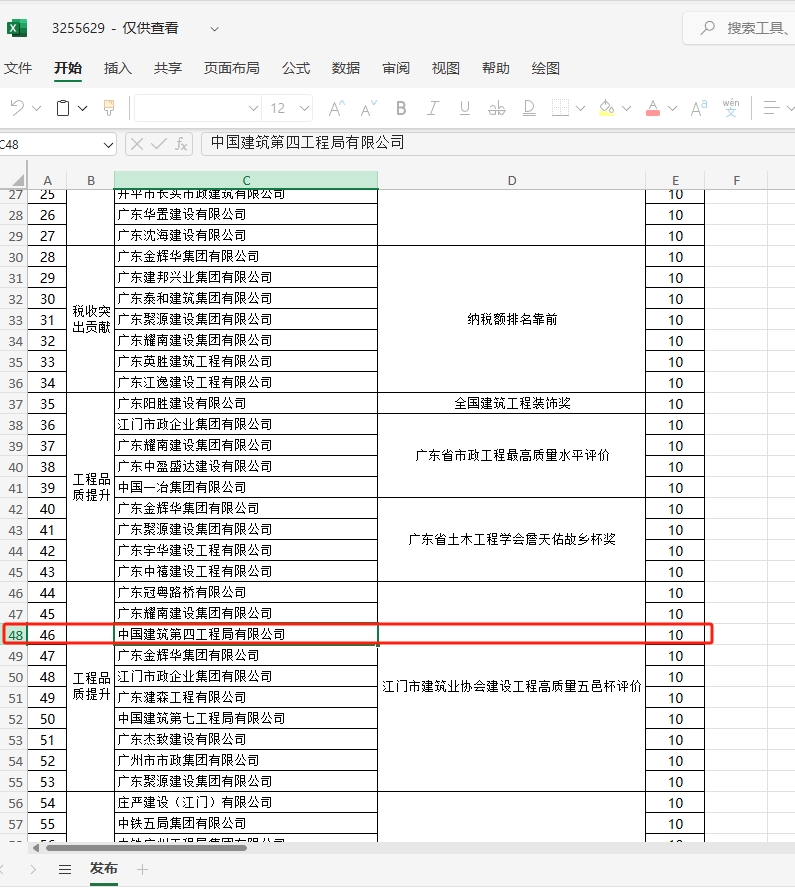Select column F header

coord(737,180)
